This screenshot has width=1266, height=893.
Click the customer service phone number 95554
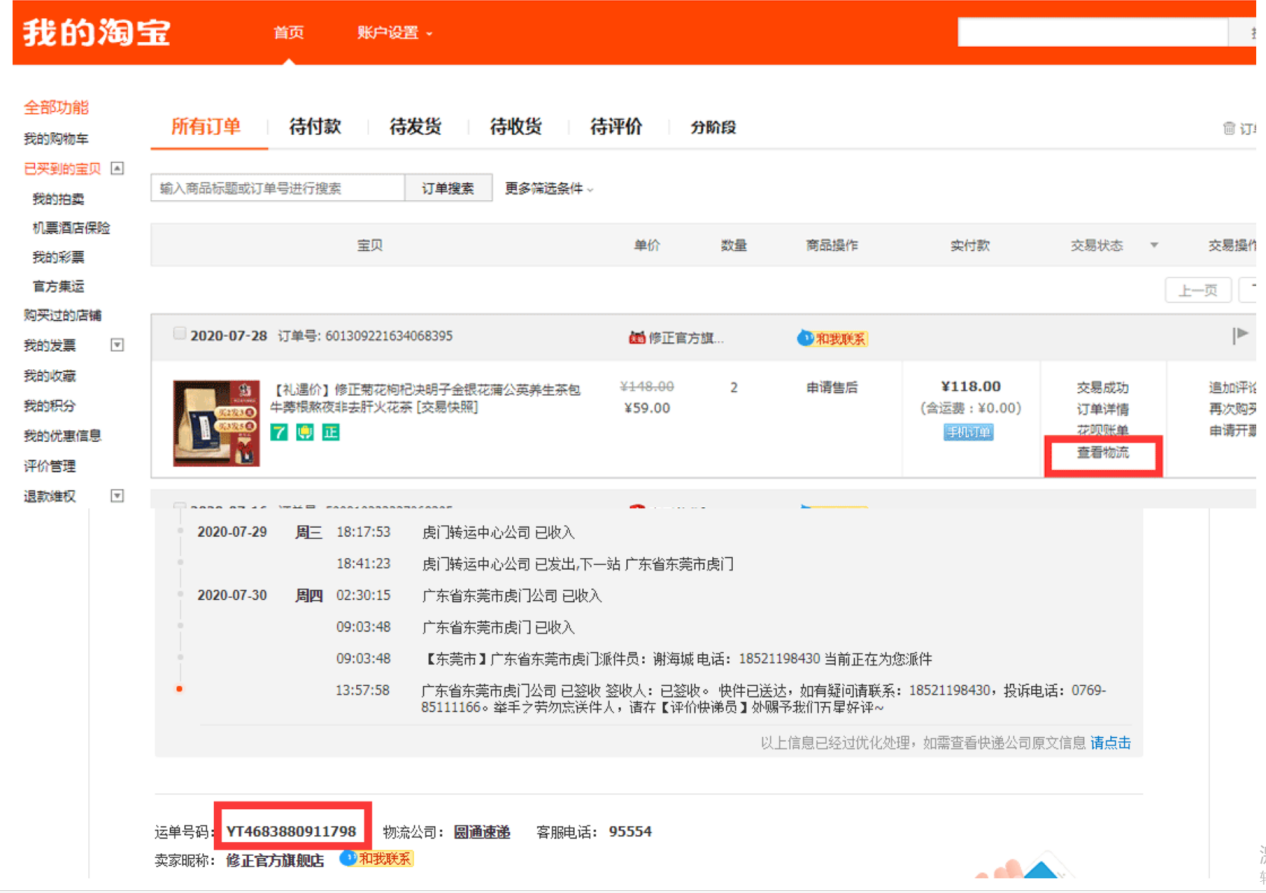tap(630, 832)
